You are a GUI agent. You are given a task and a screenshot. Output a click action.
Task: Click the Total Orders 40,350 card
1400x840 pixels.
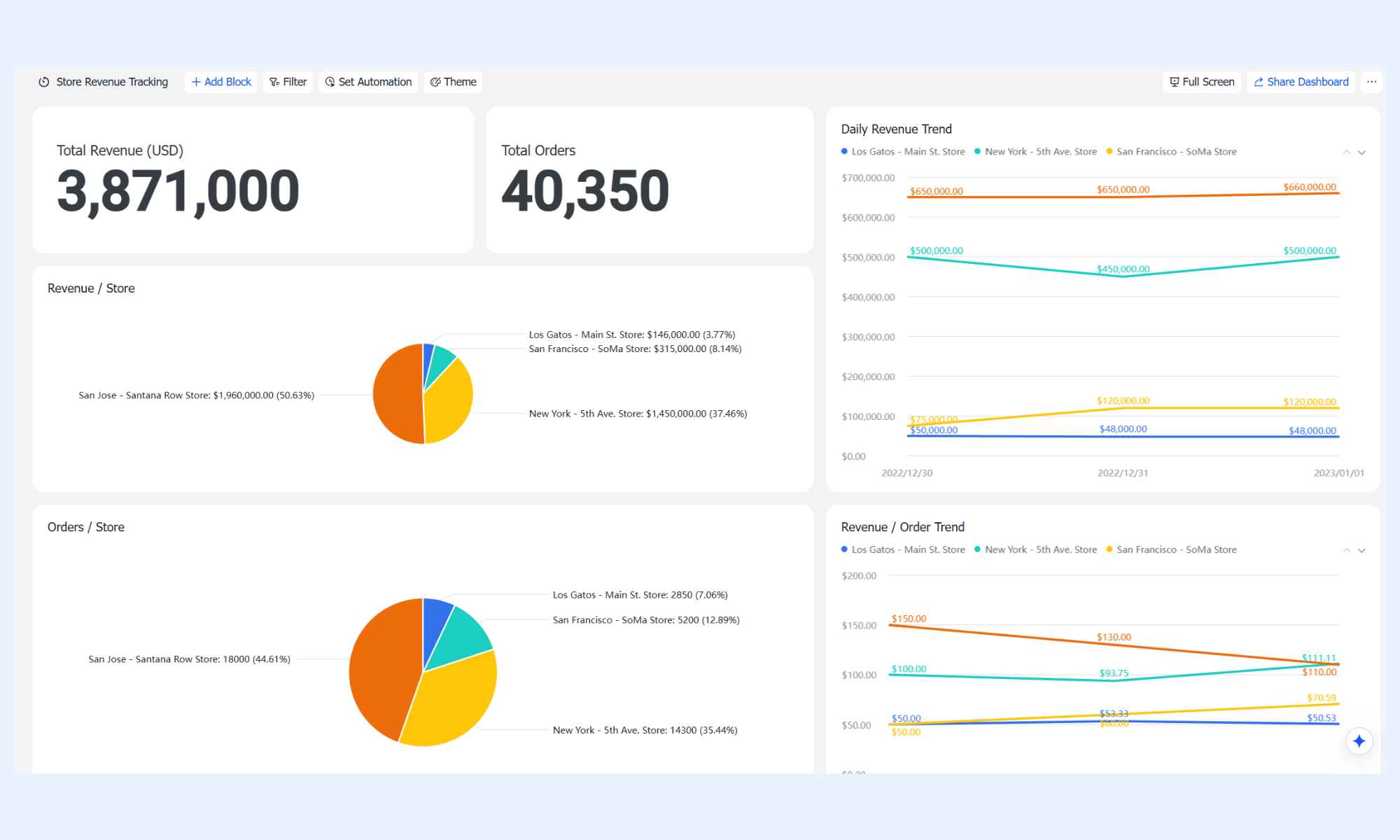pos(650,180)
